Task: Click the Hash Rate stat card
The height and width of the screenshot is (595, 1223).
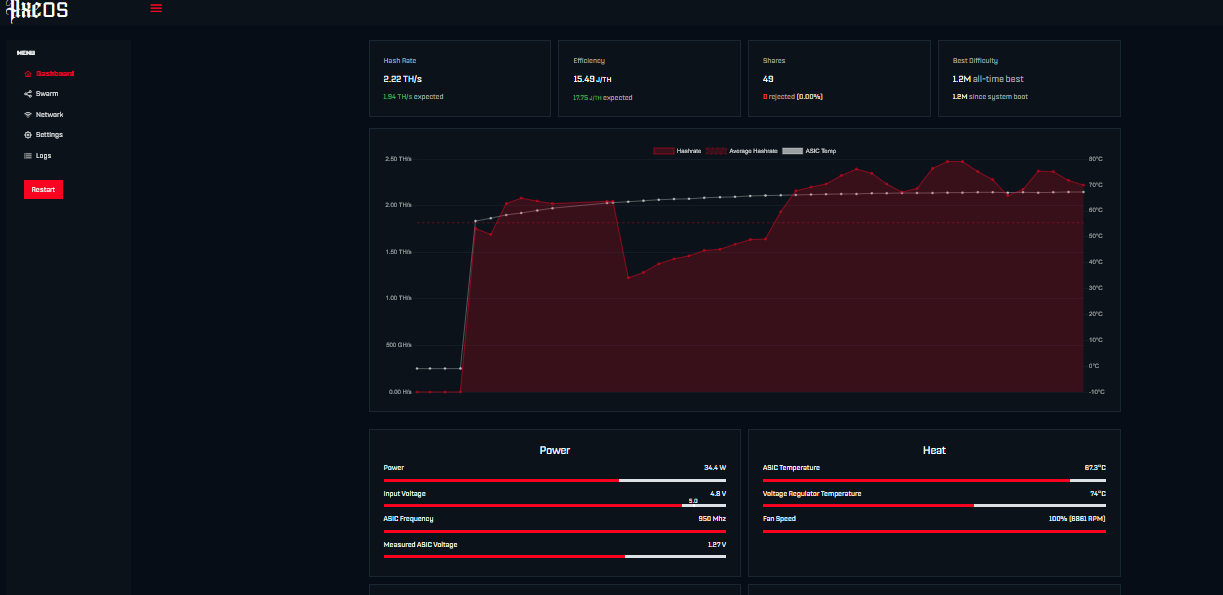Action: (x=459, y=79)
